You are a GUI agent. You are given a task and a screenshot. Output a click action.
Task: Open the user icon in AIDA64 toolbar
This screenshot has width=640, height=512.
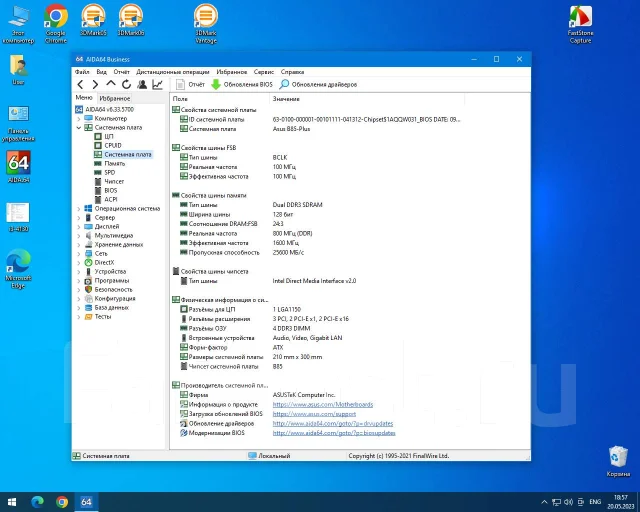(142, 85)
